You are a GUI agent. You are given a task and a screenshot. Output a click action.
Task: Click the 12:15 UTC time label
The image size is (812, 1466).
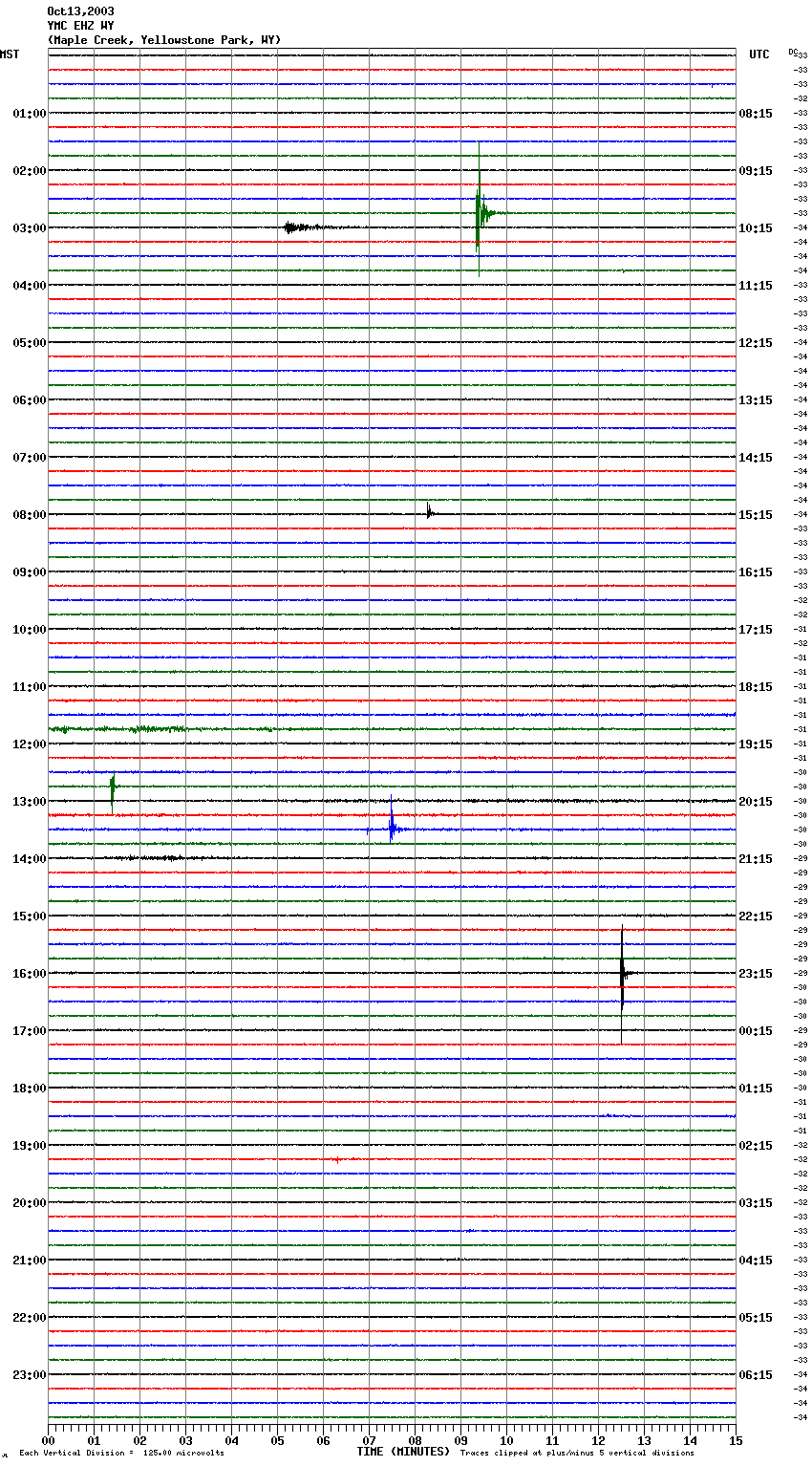coord(756,343)
